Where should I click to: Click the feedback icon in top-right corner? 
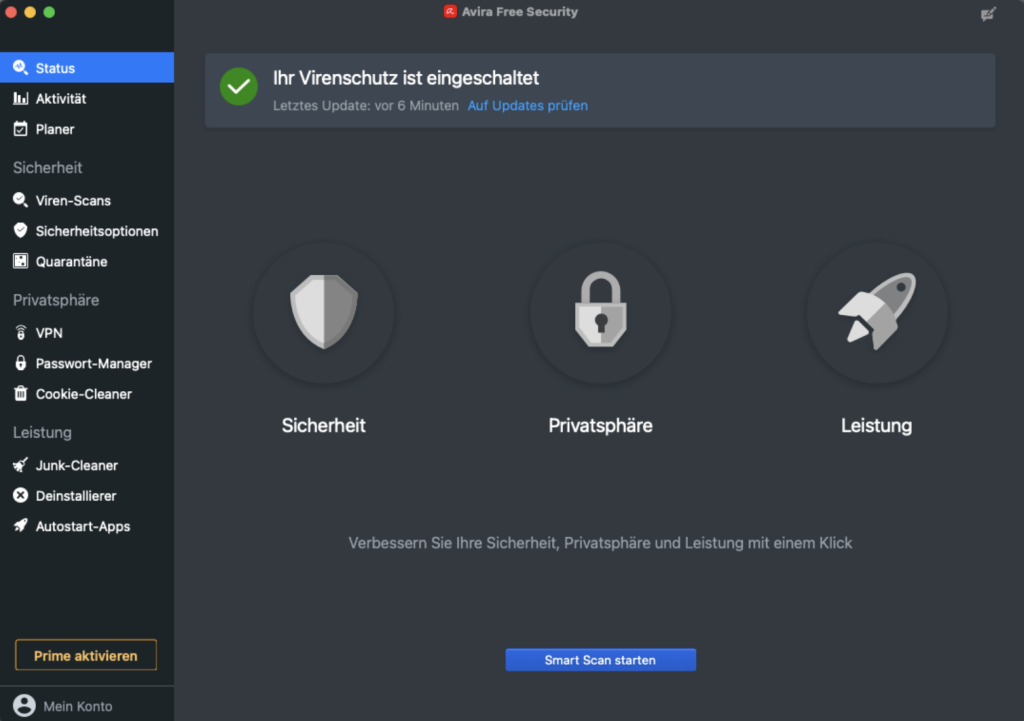tap(989, 13)
